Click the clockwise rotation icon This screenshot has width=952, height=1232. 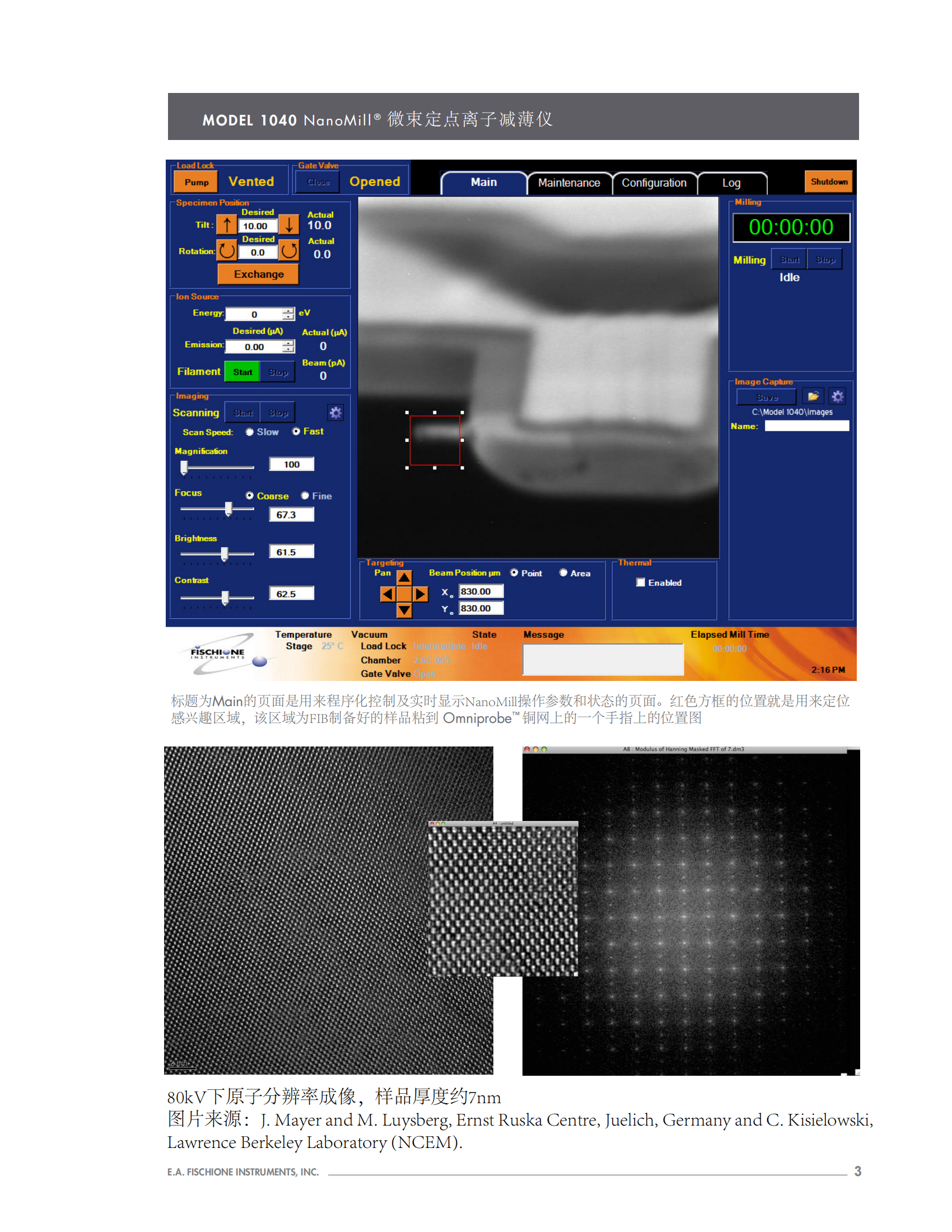[290, 251]
